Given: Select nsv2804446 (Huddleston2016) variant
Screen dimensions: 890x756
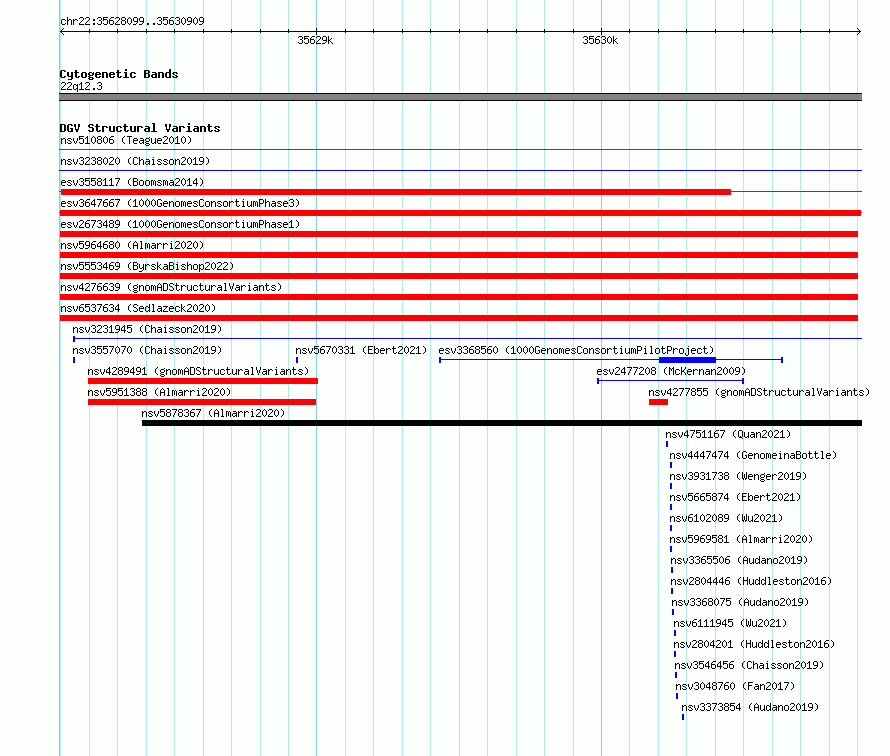Looking at the screenshot, I should click(x=751, y=581).
